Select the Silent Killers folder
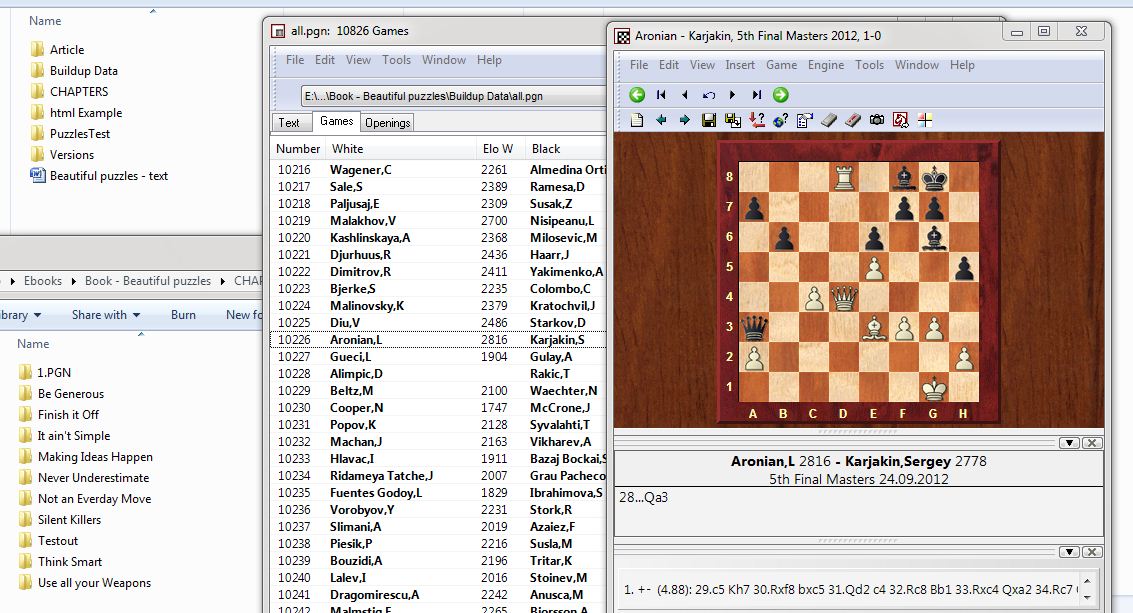 [x=69, y=520]
